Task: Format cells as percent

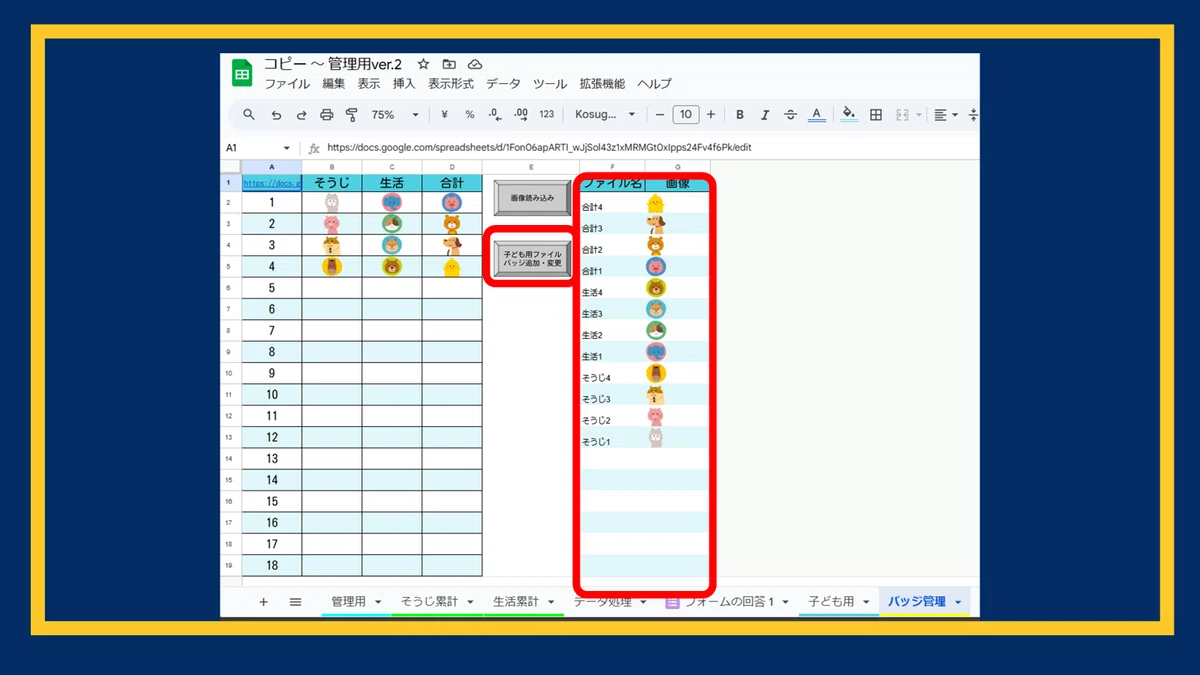Action: coord(469,115)
